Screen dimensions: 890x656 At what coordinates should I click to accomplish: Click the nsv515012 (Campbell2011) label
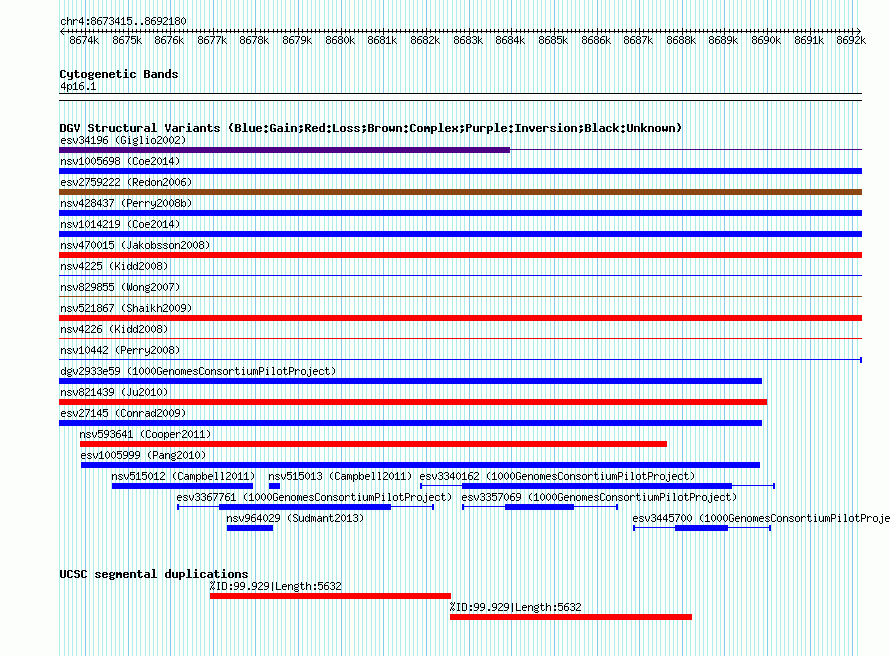[x=183, y=476]
